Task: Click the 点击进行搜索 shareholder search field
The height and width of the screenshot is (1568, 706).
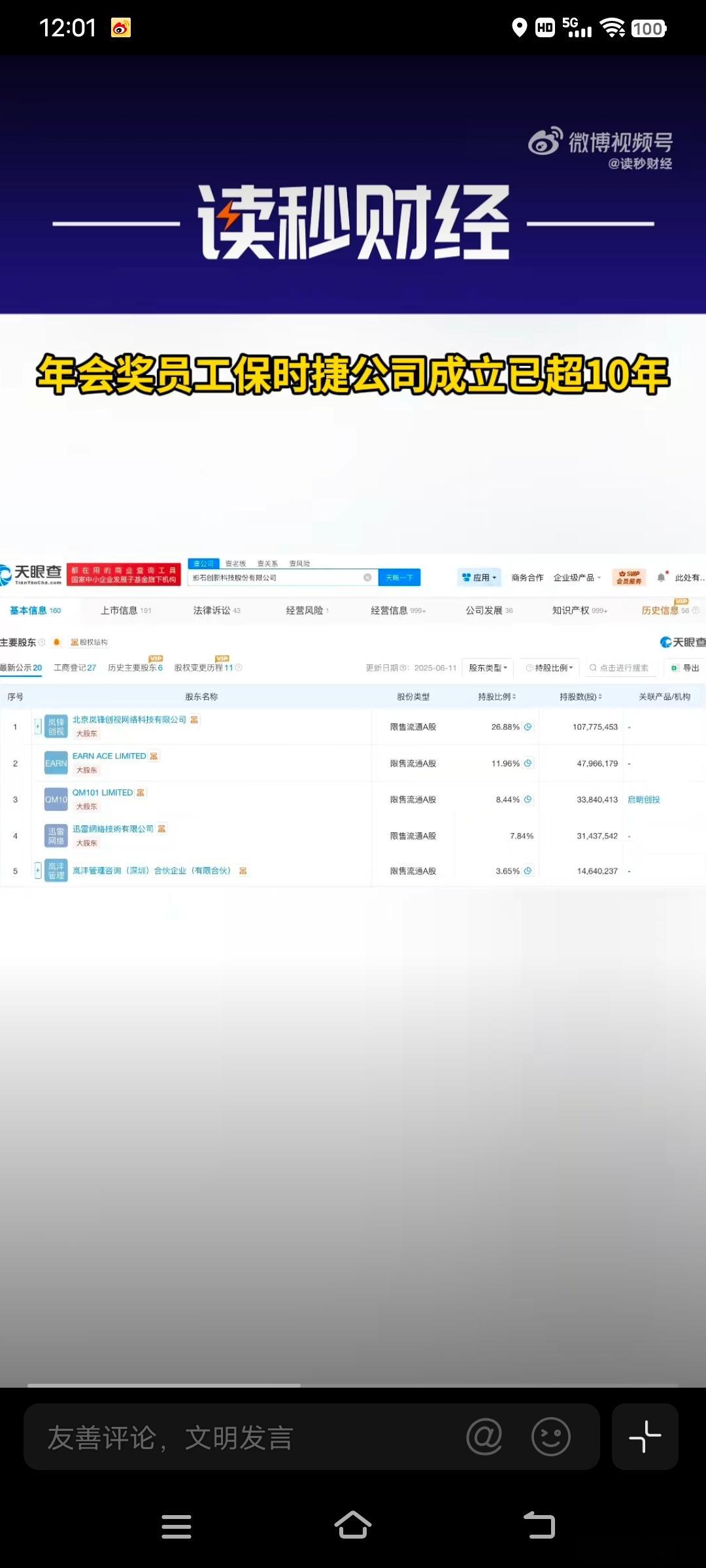Action: click(x=620, y=668)
